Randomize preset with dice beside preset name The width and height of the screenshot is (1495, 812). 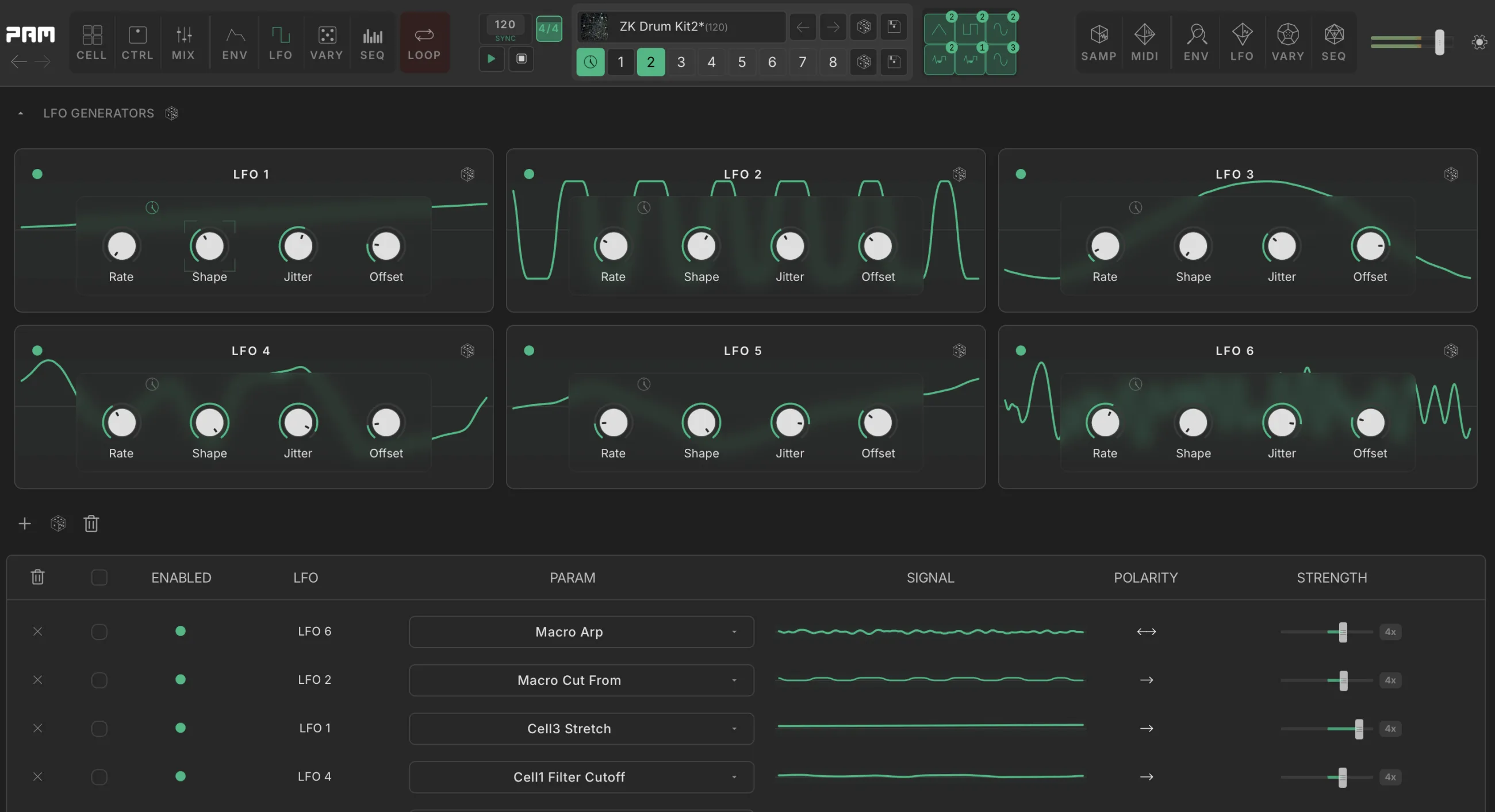[864, 26]
